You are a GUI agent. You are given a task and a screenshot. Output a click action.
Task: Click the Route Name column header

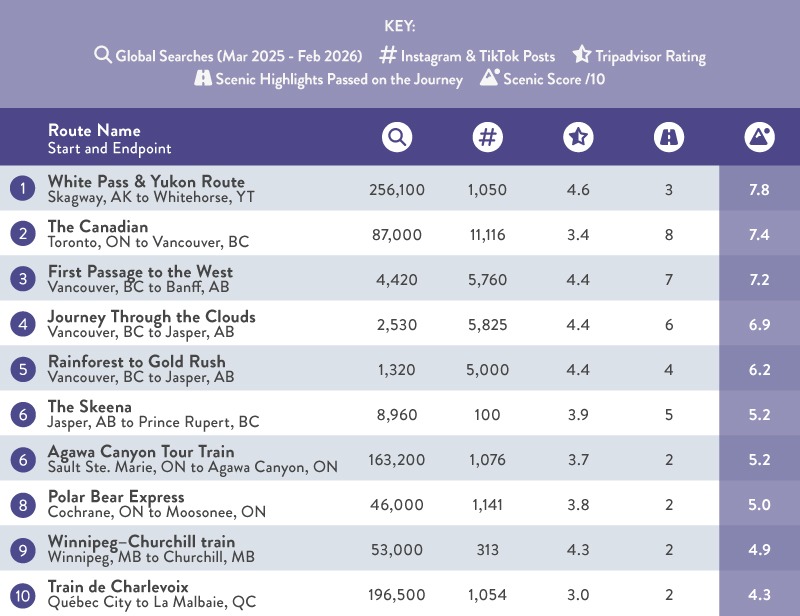tap(94, 131)
